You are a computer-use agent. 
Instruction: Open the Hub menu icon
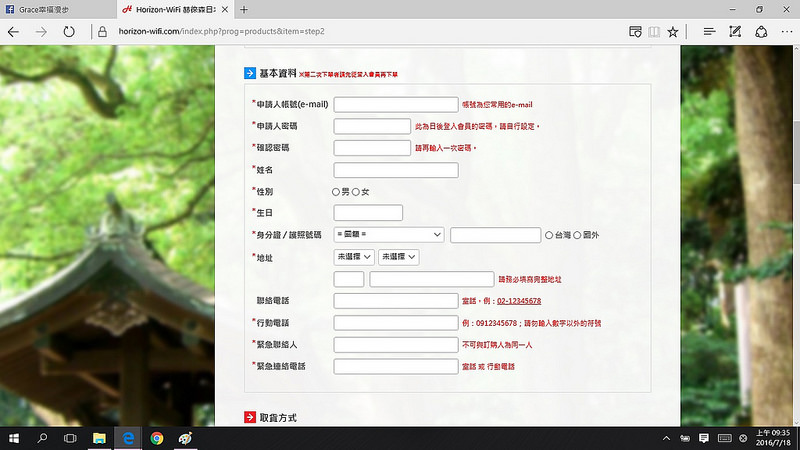pos(709,32)
